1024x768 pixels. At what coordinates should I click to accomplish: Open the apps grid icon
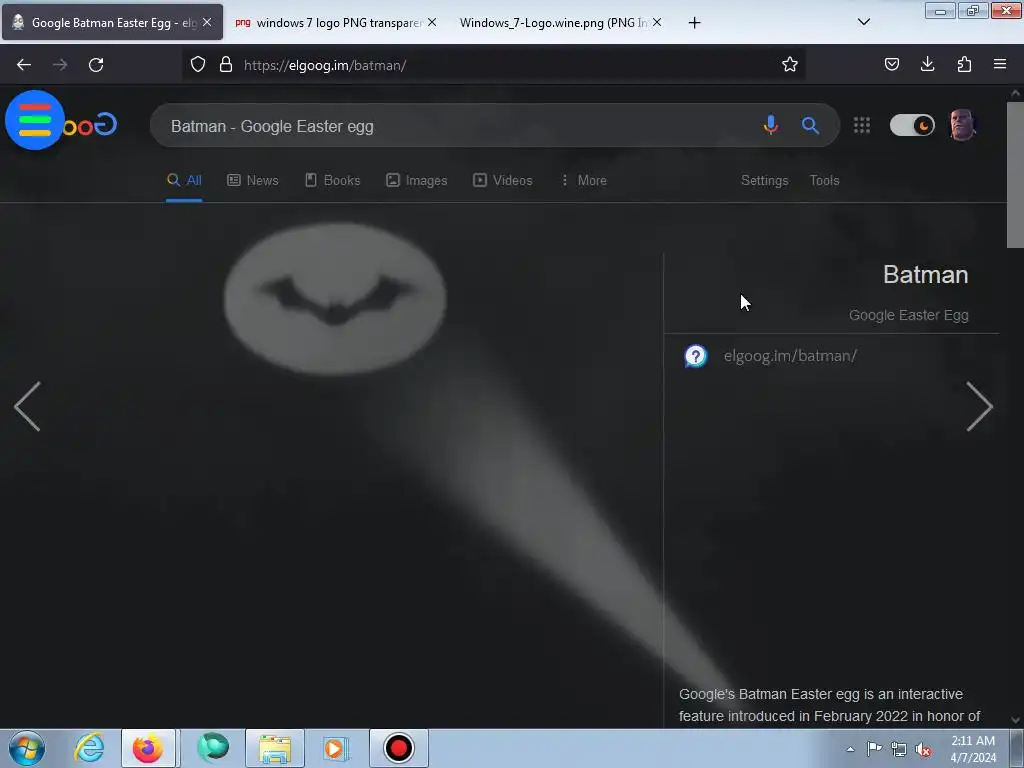click(862, 125)
